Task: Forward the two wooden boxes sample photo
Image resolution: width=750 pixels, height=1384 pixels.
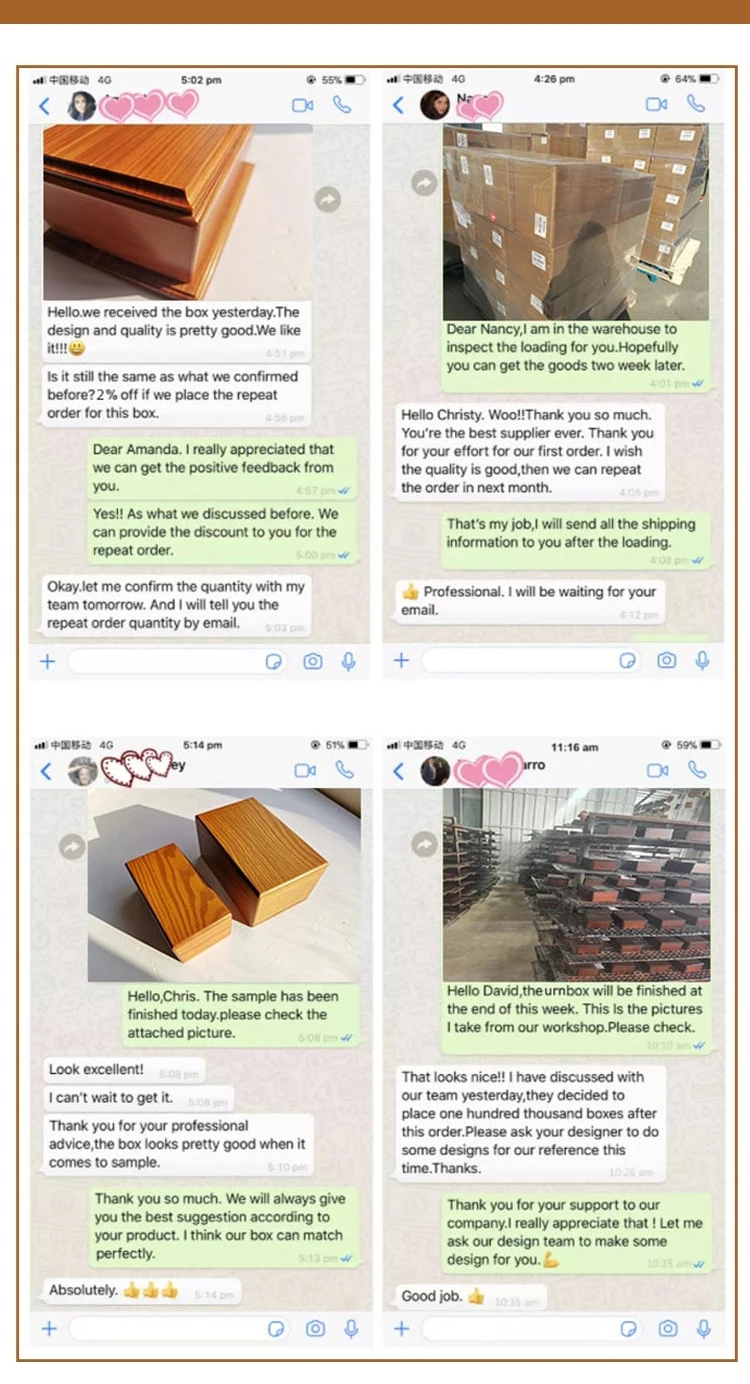Action: (71, 847)
